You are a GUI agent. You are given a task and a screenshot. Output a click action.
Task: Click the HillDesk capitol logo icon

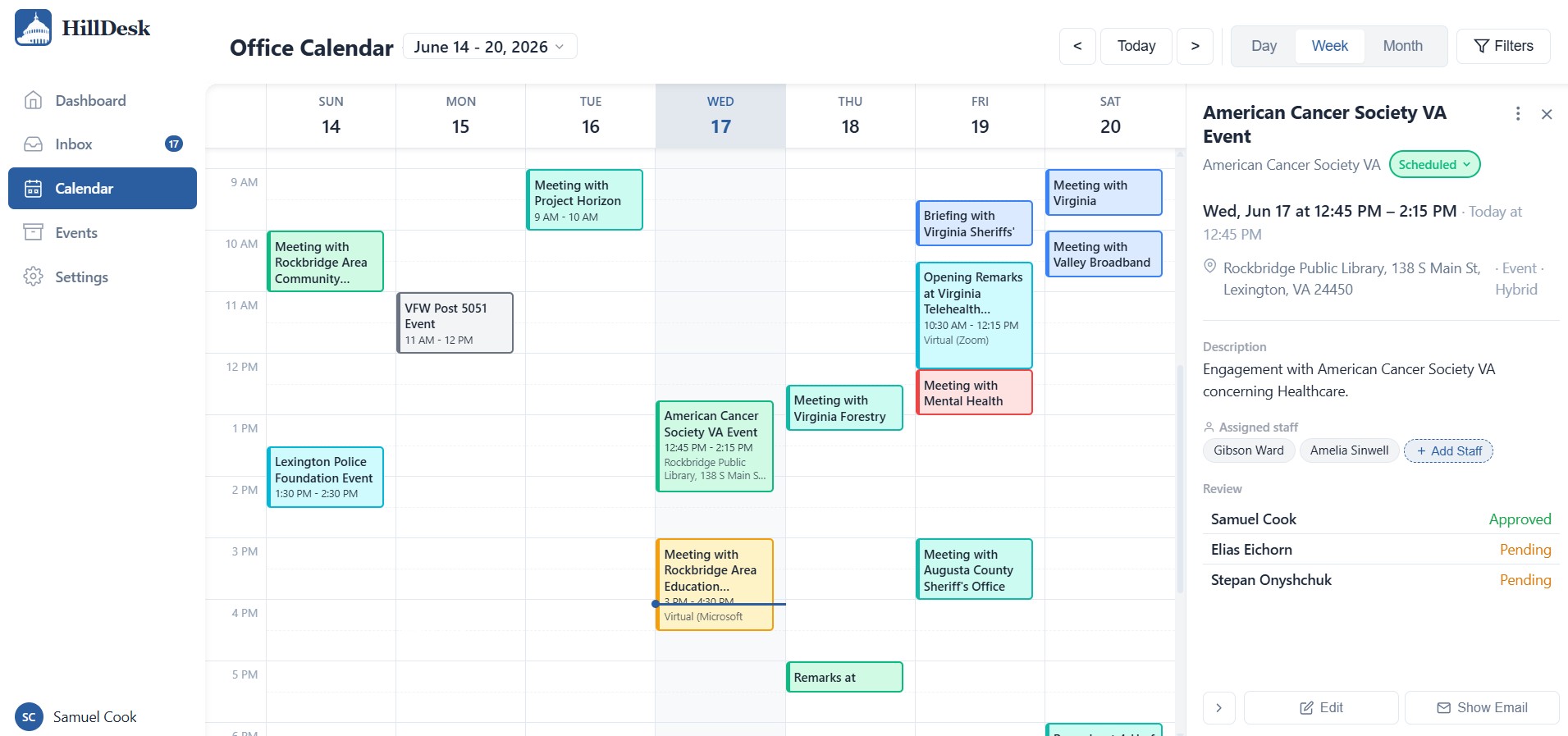pos(33,27)
